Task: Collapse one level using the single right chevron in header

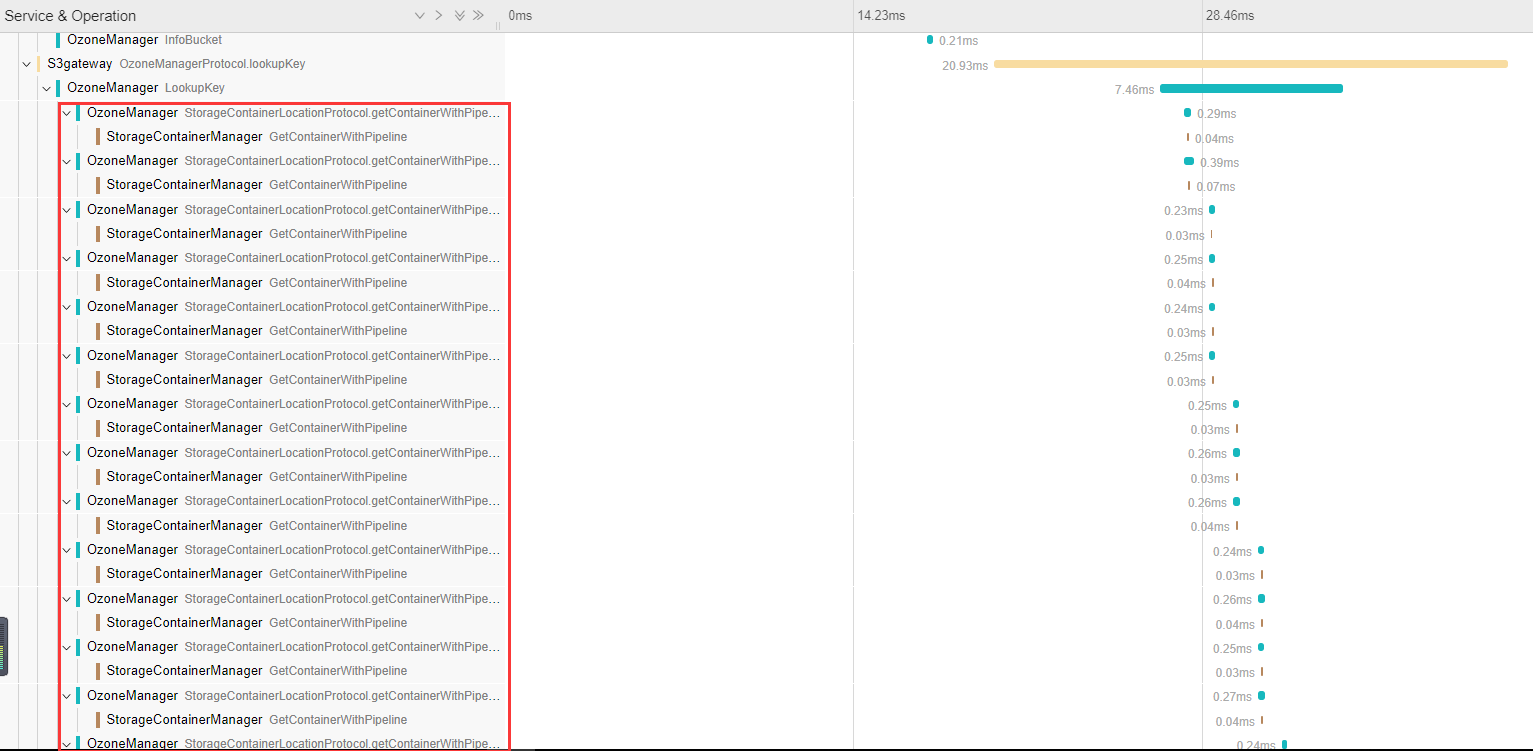Action: [x=438, y=16]
